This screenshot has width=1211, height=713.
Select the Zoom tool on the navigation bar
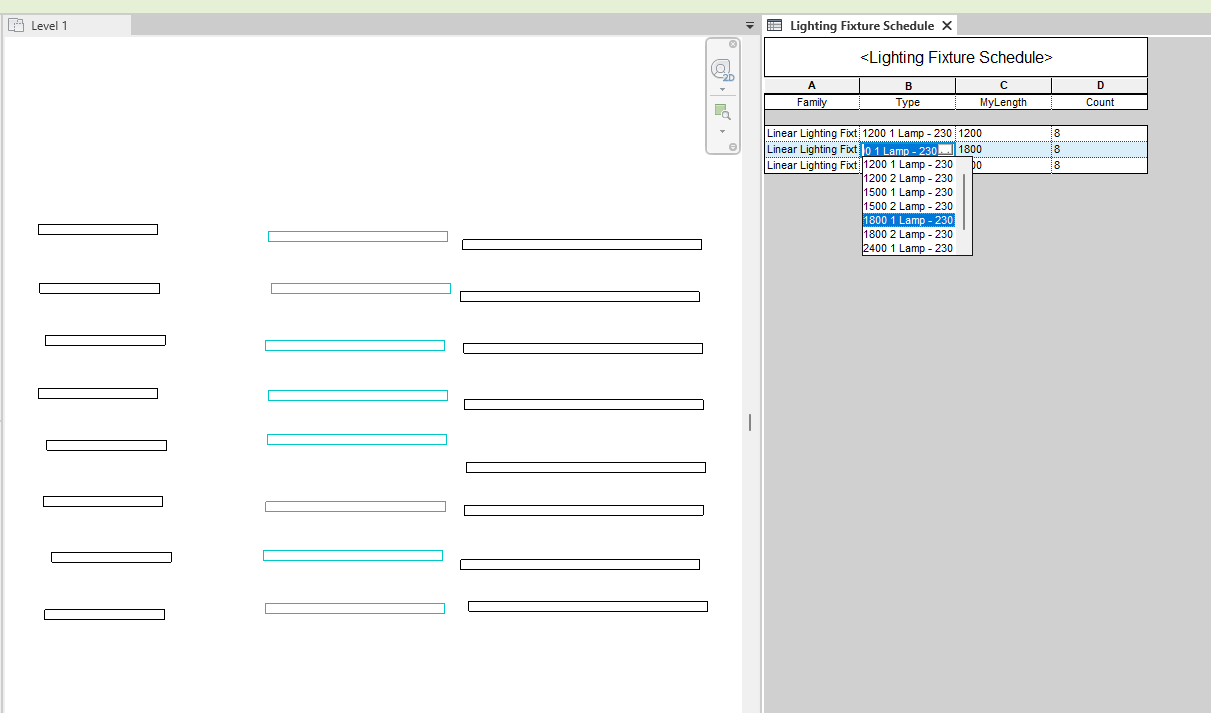coord(721,110)
